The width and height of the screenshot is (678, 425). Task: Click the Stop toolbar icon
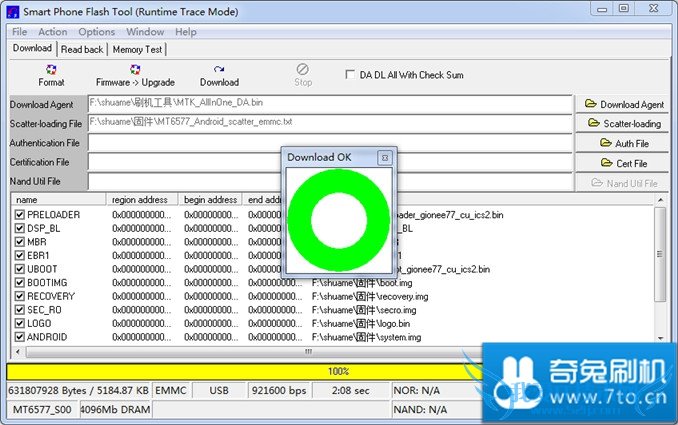303,74
